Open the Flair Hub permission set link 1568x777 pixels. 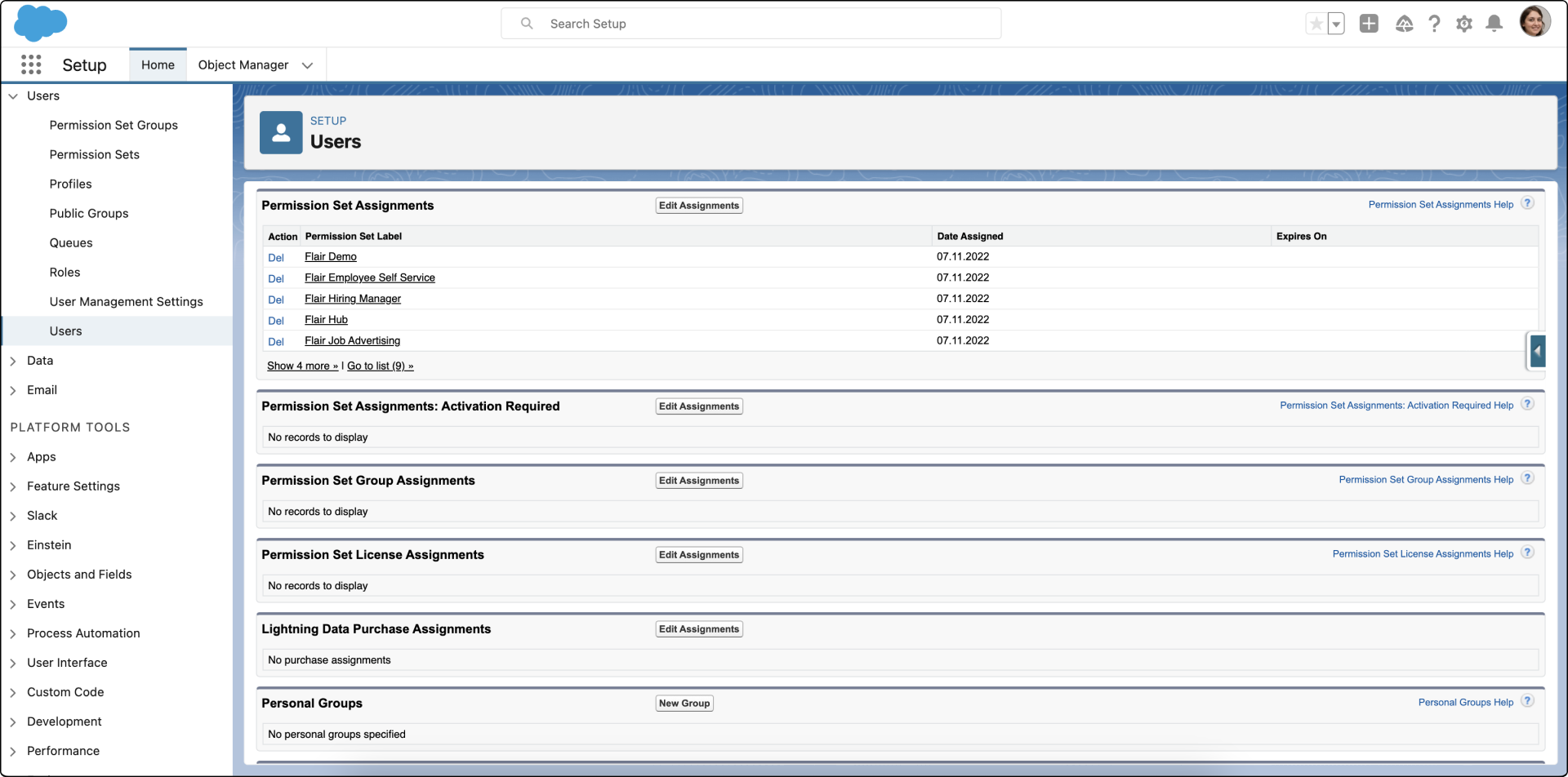pos(326,319)
